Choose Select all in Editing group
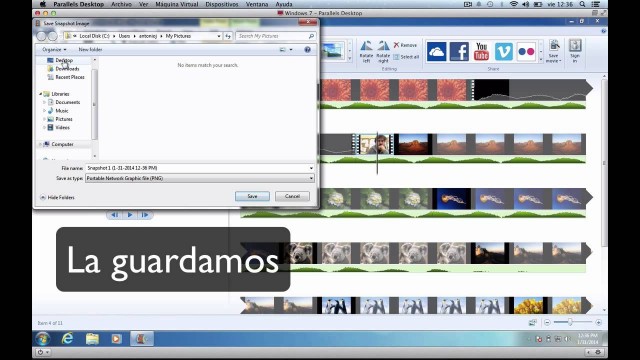The height and width of the screenshot is (360, 640). tap(406, 57)
